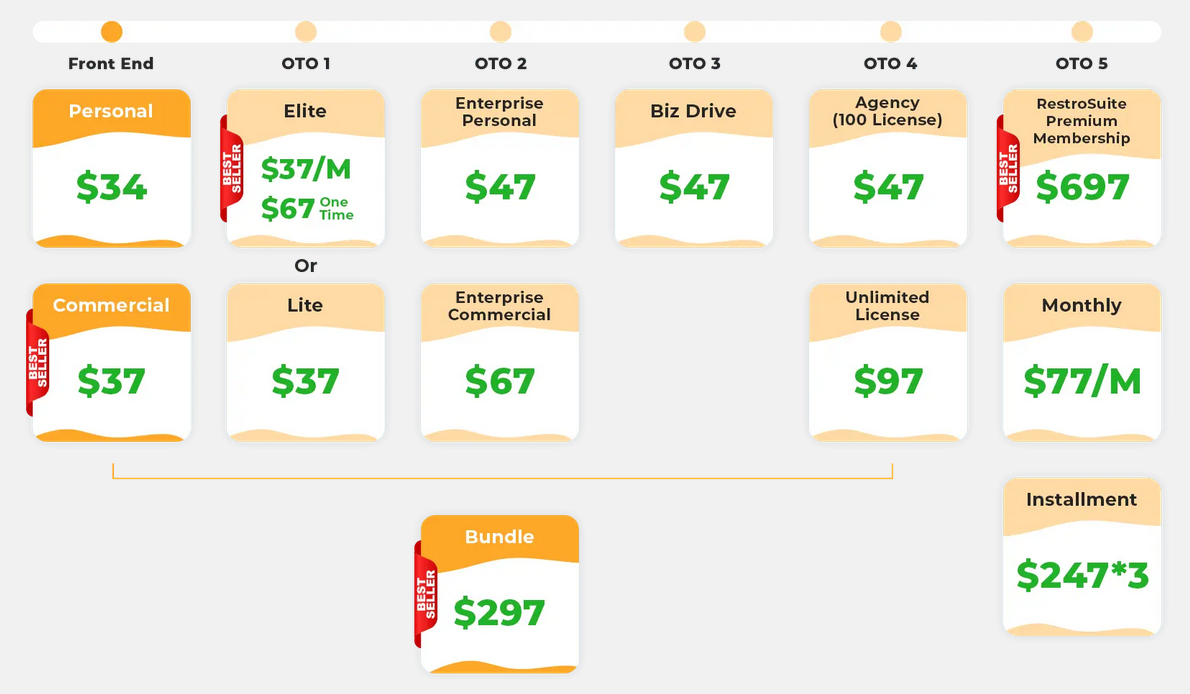This screenshot has height=694, width=1190.
Task: Click Best Seller ribbon on Bundle card
Action: pyautogui.click(x=426, y=595)
